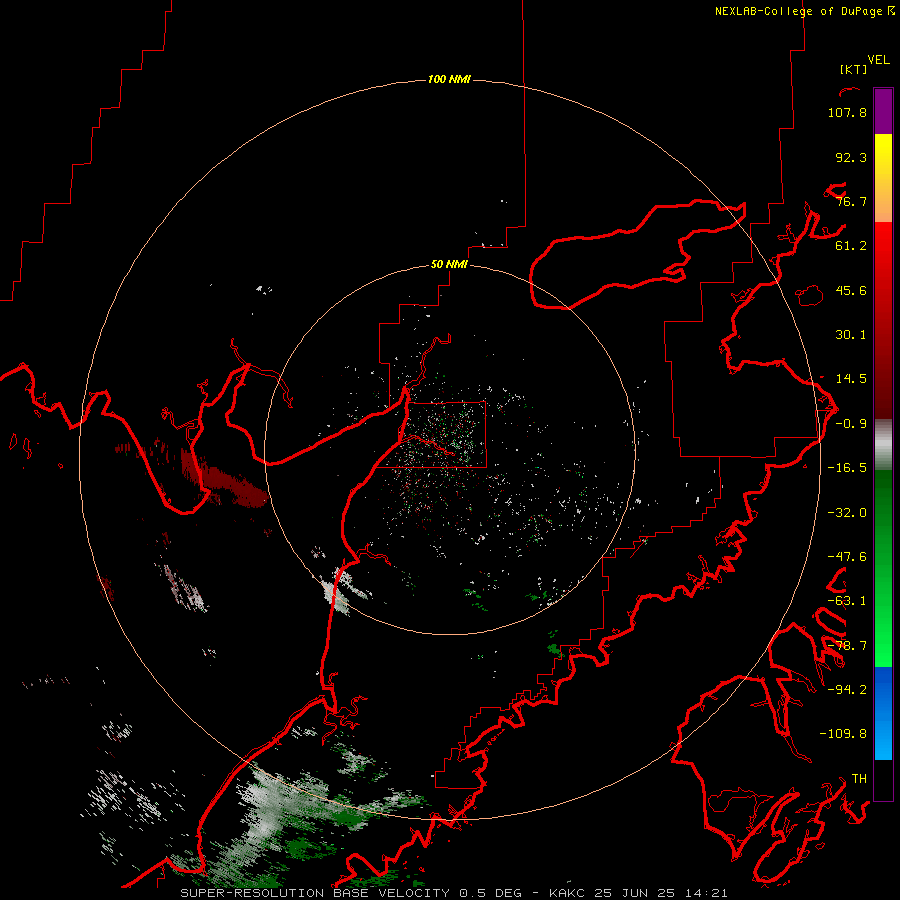Click the 30.1 velocity scale value
This screenshot has height=900, width=900.
pyautogui.click(x=851, y=335)
